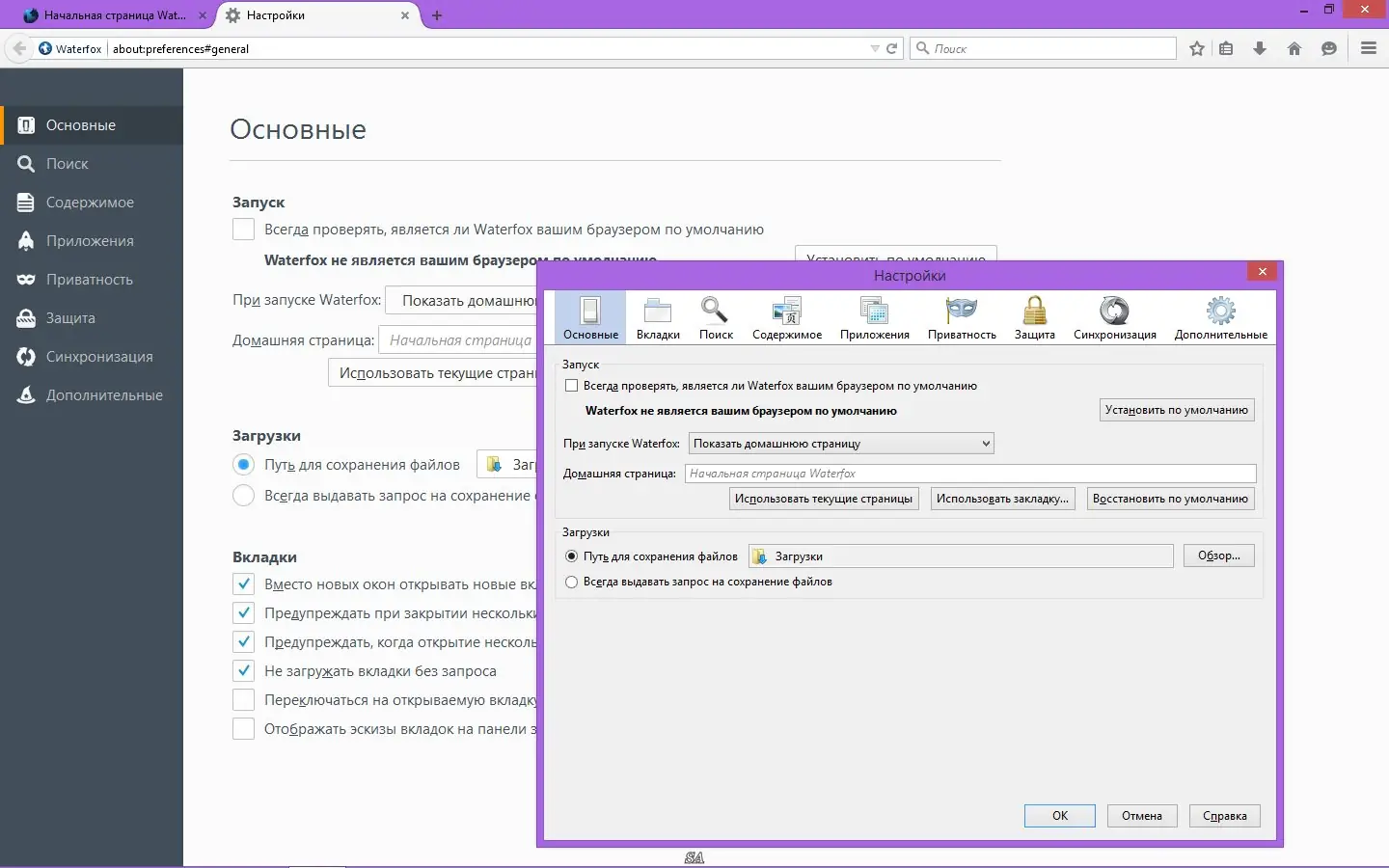
Task: Click the Отмена button
Action: (x=1142, y=816)
